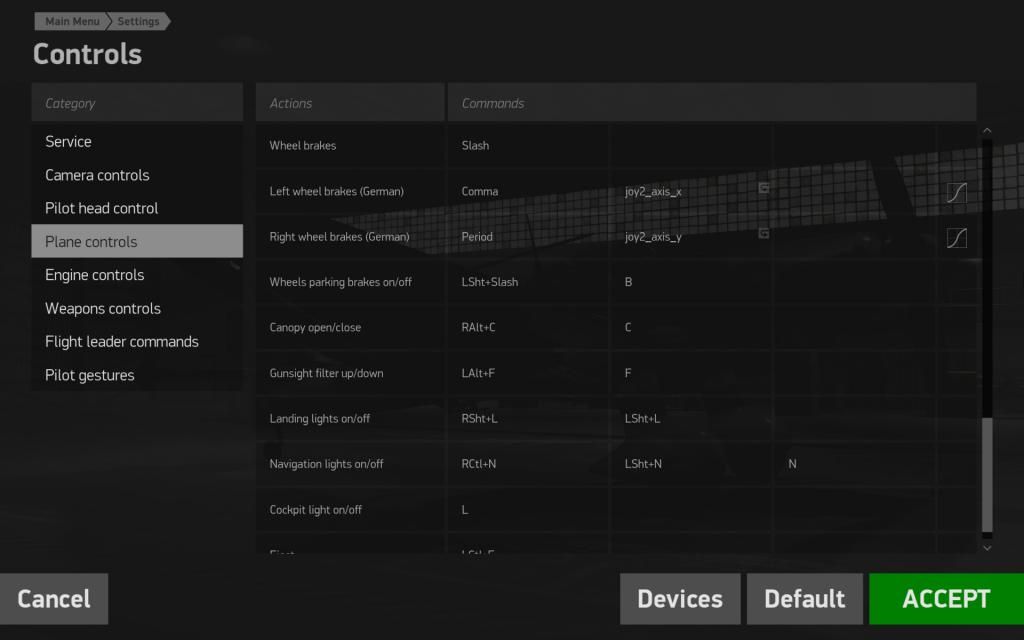Screen dimensions: 1024x640
Task: Open the response curve for Right wheel brakes
Action: pos(956,238)
